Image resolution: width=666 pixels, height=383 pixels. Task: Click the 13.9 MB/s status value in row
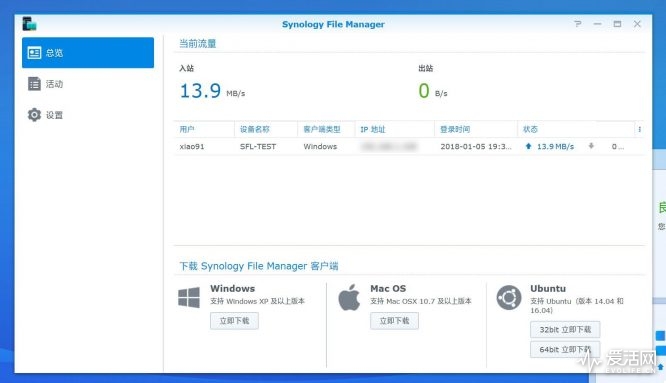coord(555,146)
